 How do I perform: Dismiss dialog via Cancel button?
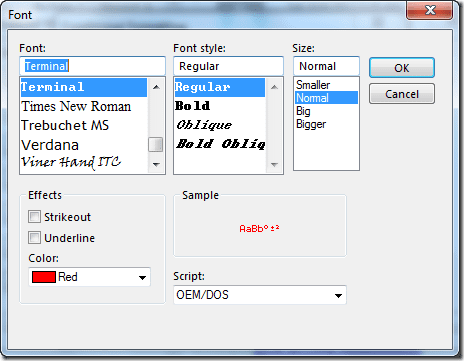(x=402, y=94)
